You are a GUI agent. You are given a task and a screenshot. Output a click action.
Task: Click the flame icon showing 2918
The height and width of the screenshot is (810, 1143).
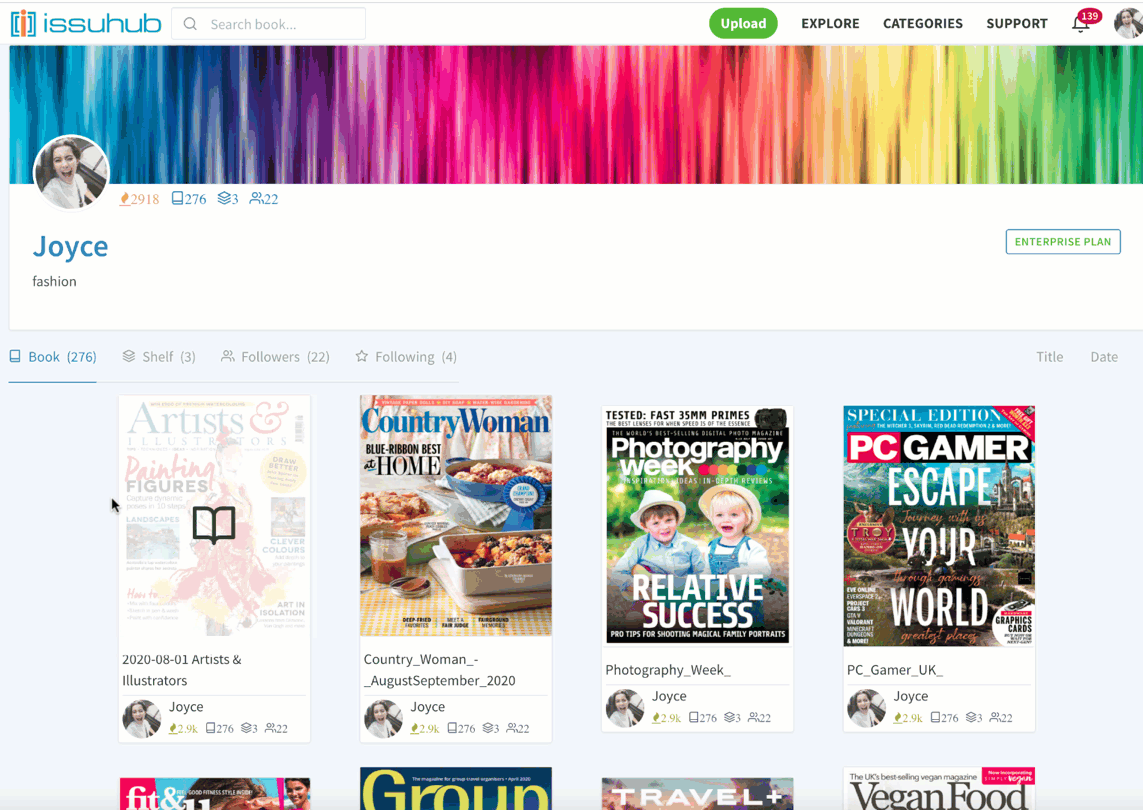[x=125, y=199]
